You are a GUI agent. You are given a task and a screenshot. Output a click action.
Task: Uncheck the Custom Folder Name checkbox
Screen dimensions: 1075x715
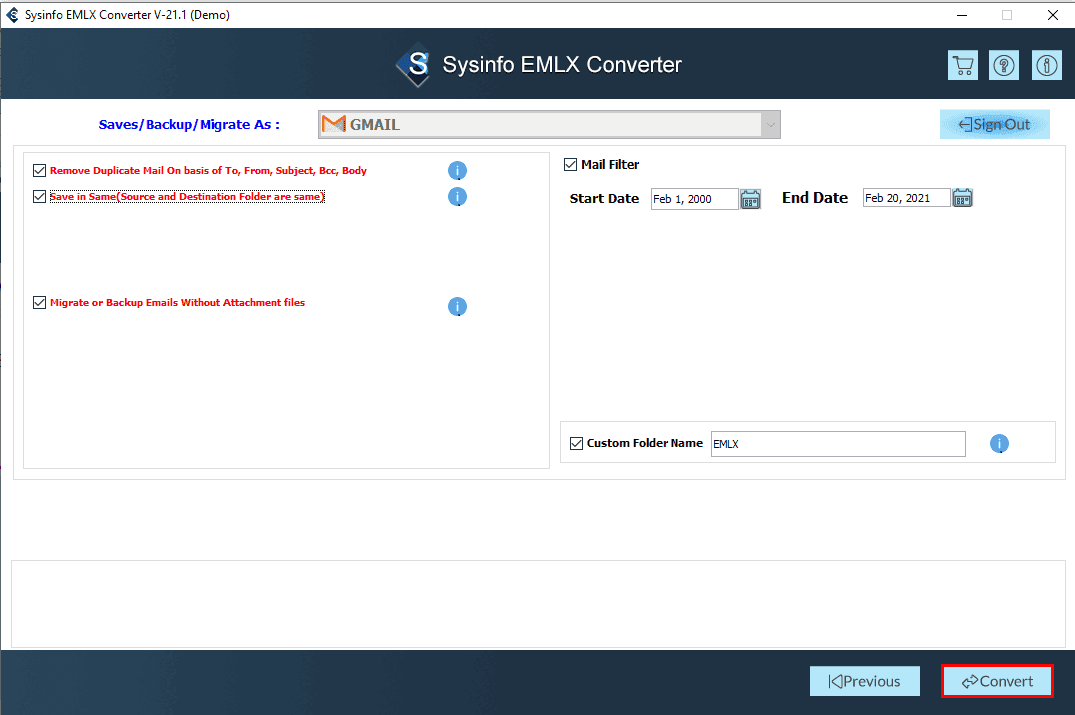click(x=576, y=443)
